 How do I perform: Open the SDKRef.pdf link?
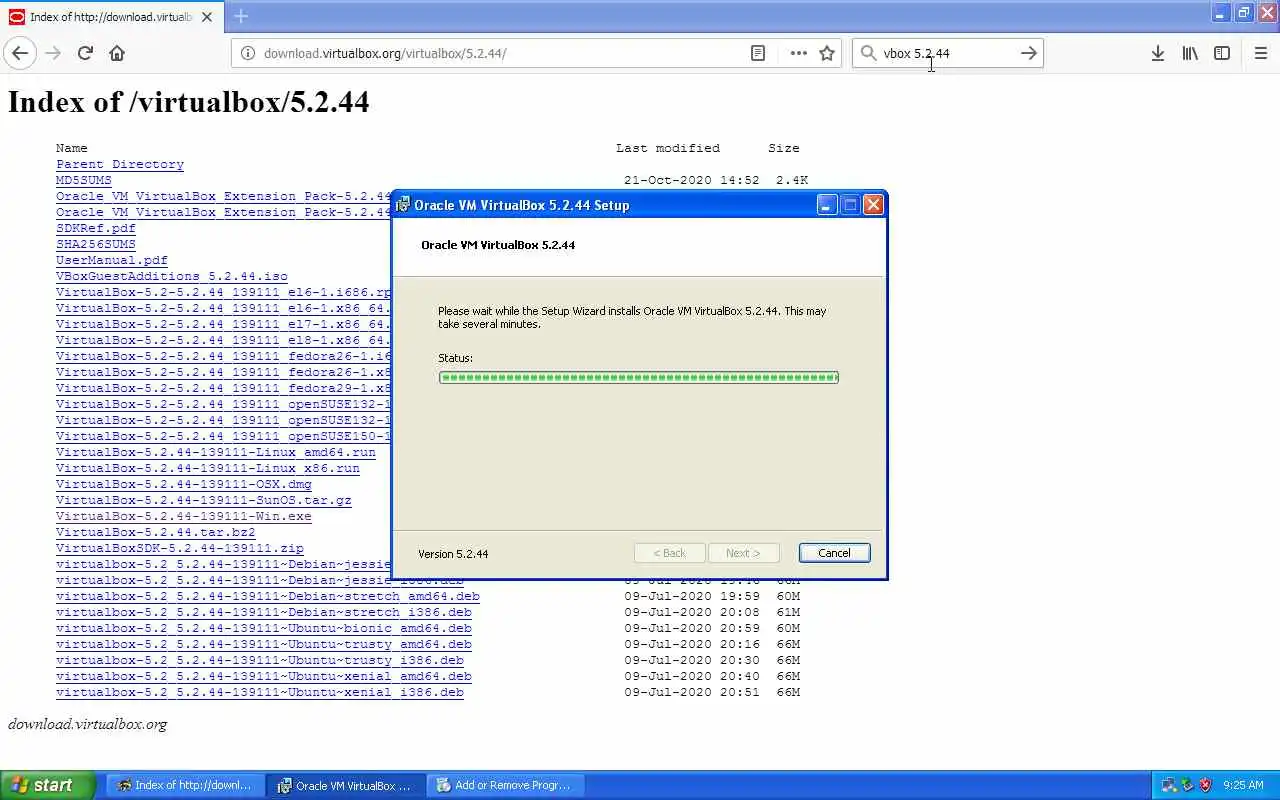click(x=96, y=228)
